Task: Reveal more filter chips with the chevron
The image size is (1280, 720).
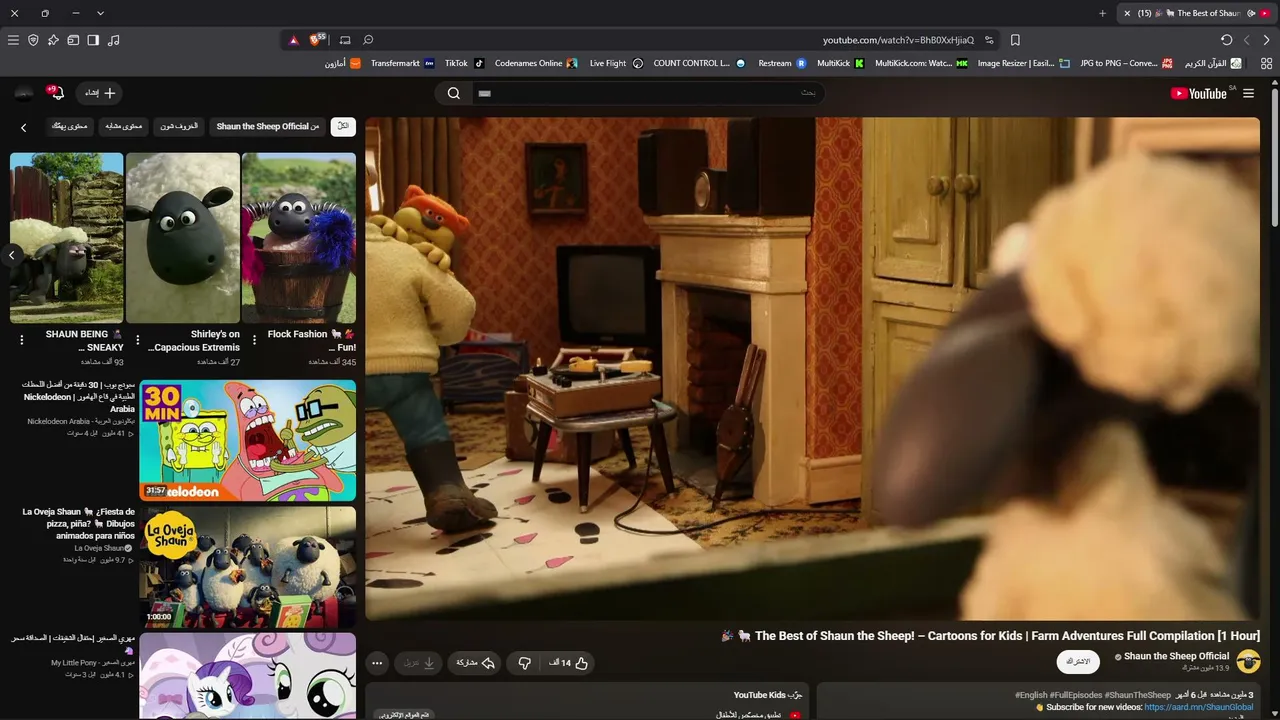Action: pos(24,127)
